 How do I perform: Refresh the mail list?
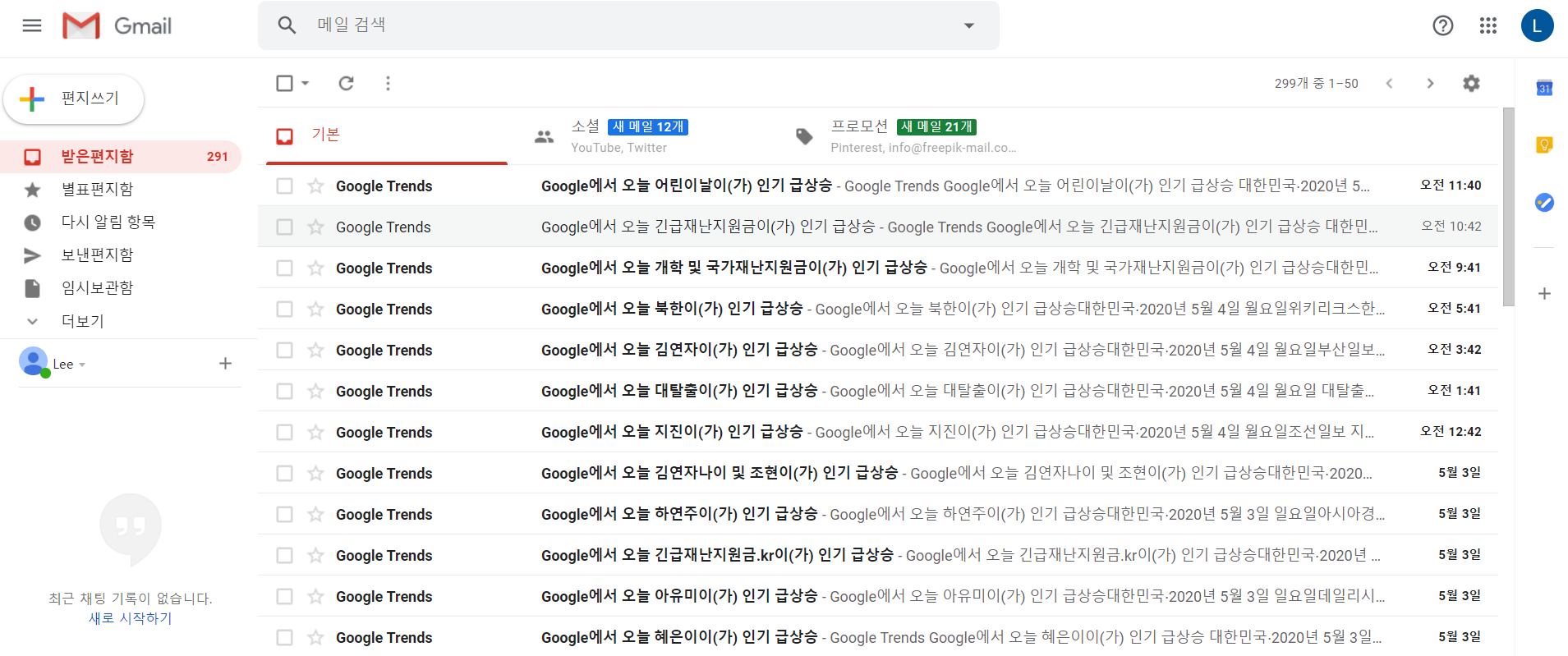(x=347, y=83)
